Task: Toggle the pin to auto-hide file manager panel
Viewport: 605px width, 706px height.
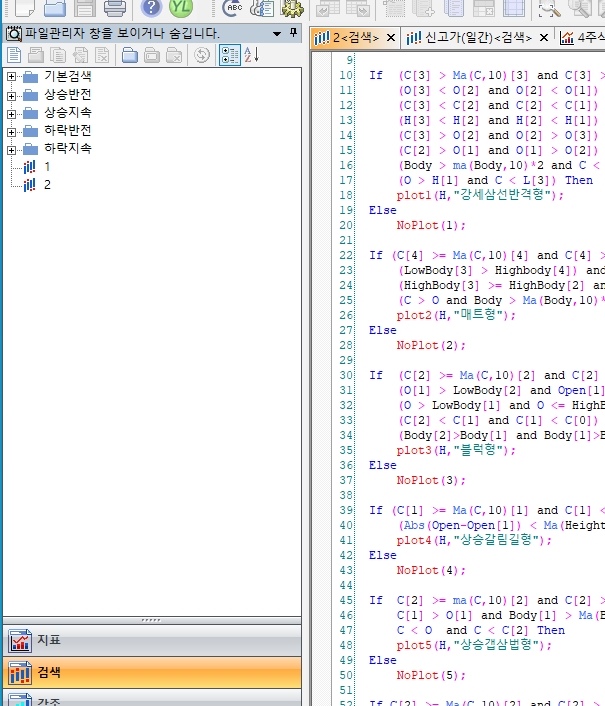Action: (x=293, y=33)
